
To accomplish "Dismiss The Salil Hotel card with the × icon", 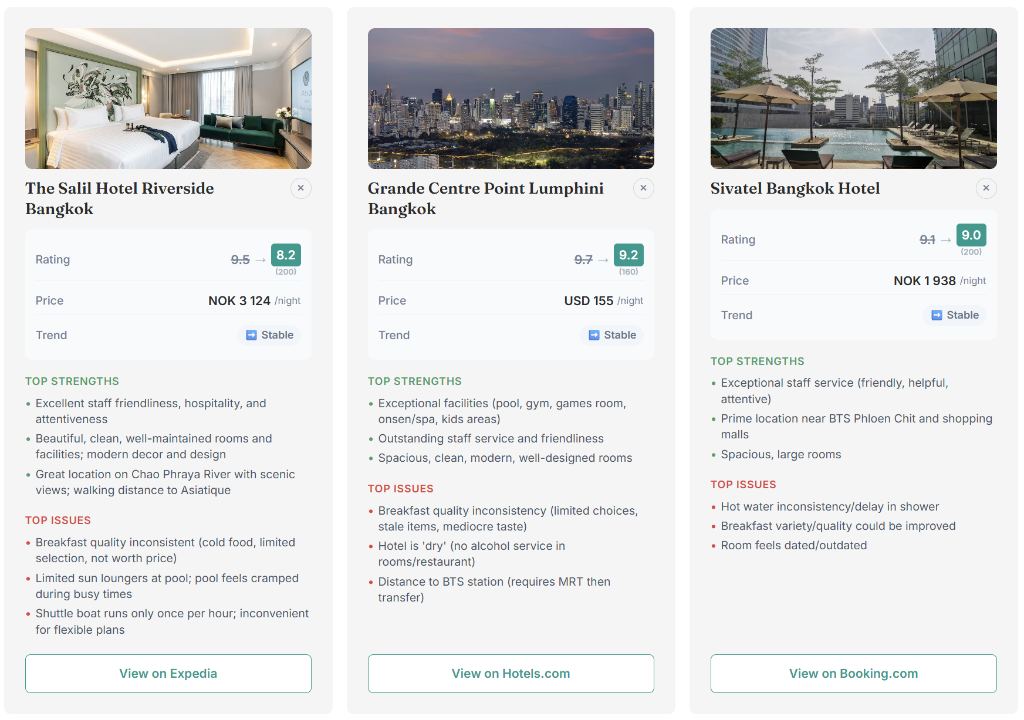I will click(x=301, y=188).
